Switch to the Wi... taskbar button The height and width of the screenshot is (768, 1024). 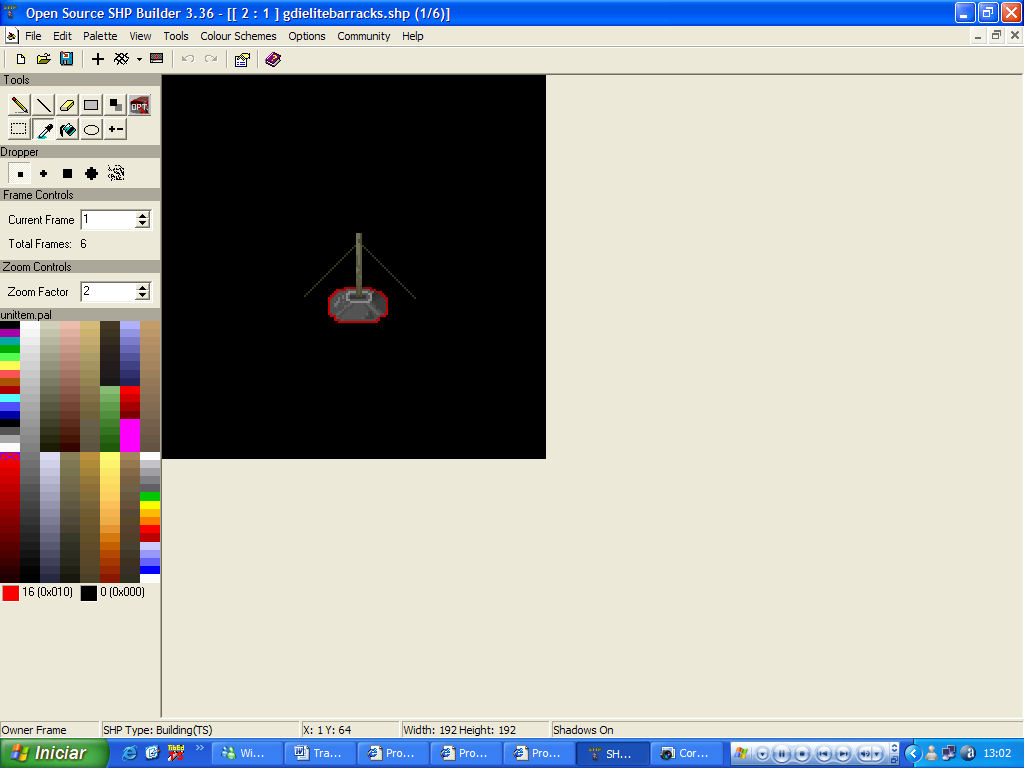click(x=247, y=753)
